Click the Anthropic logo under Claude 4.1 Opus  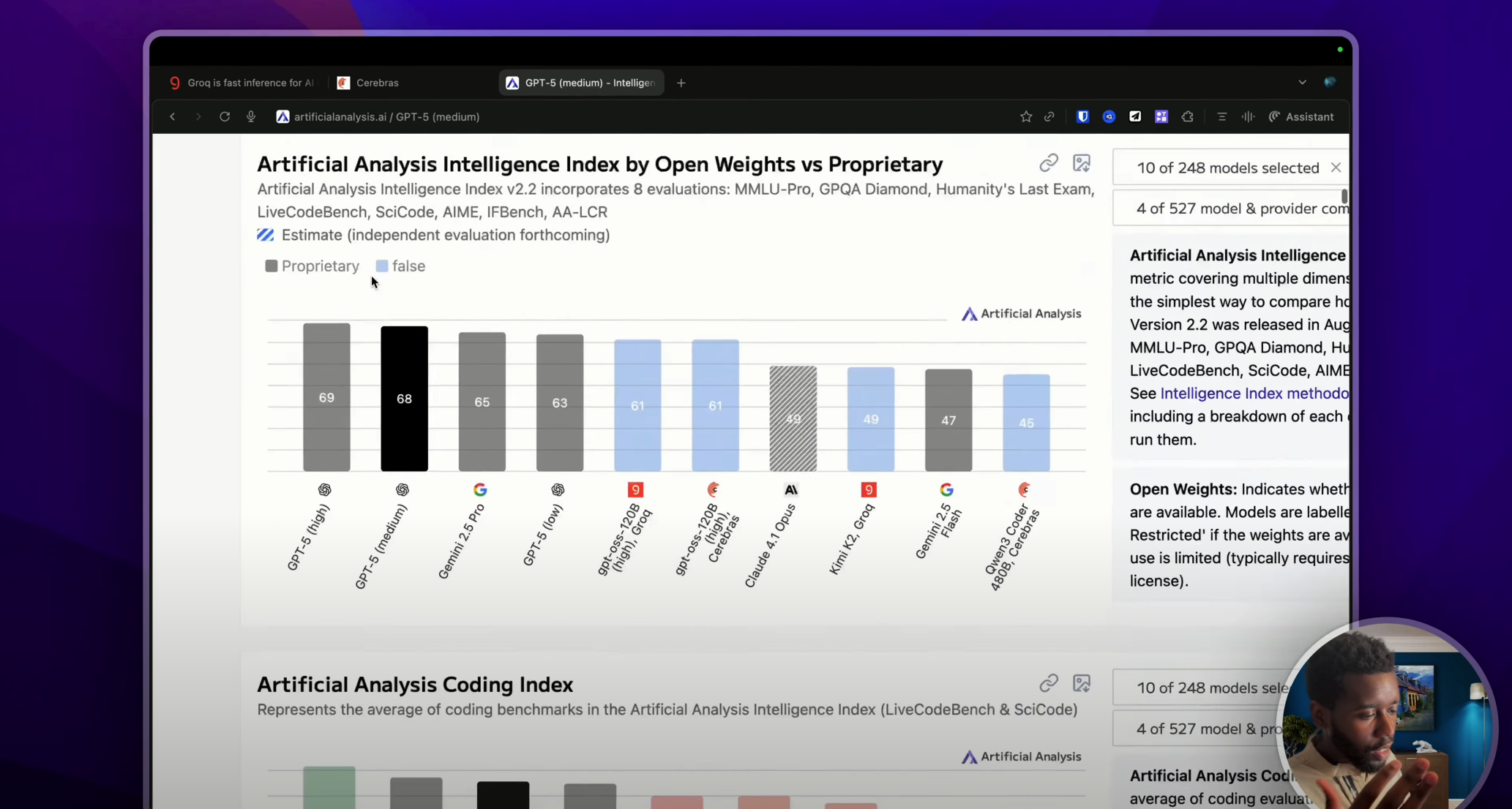[791, 489]
